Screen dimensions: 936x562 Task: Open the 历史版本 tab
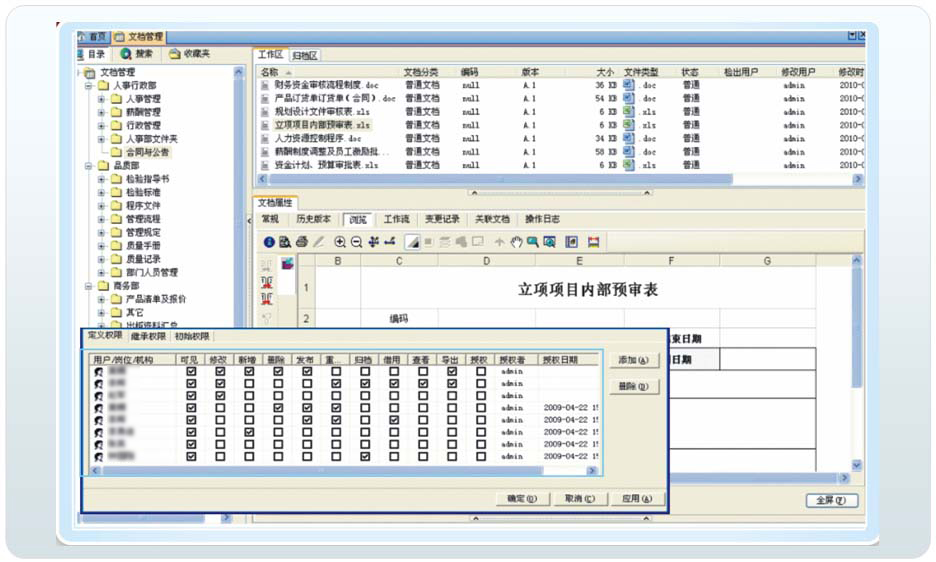click(312, 219)
